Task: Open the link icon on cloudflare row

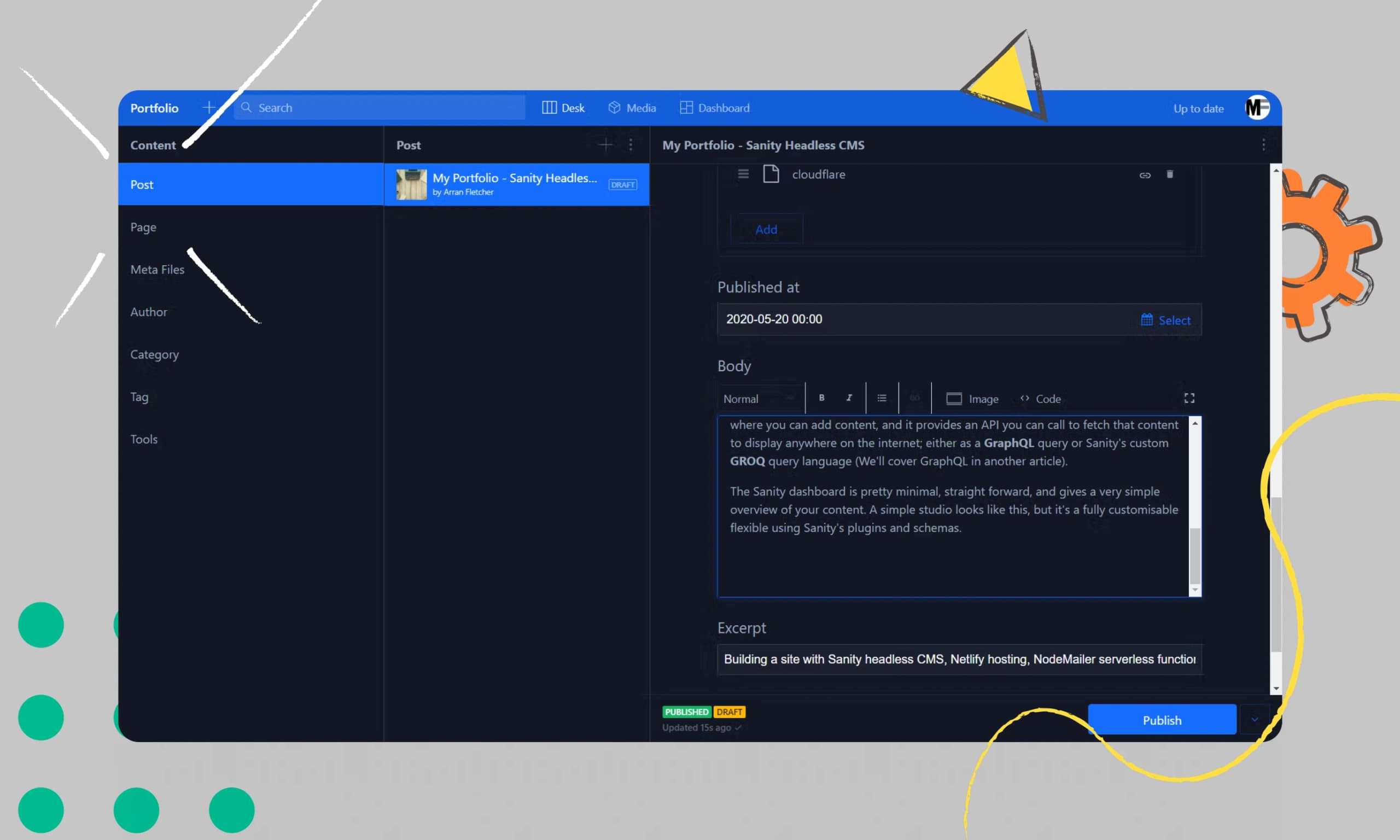Action: point(1145,175)
